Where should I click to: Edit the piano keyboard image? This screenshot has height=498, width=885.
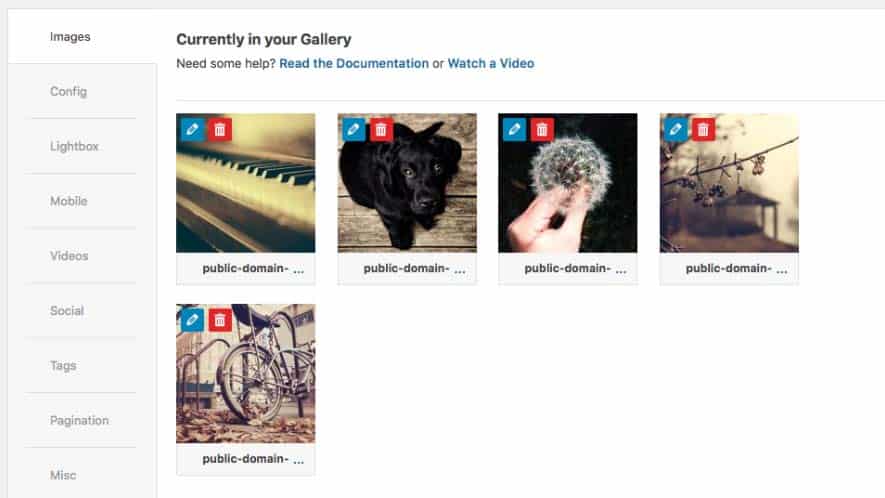[192, 129]
